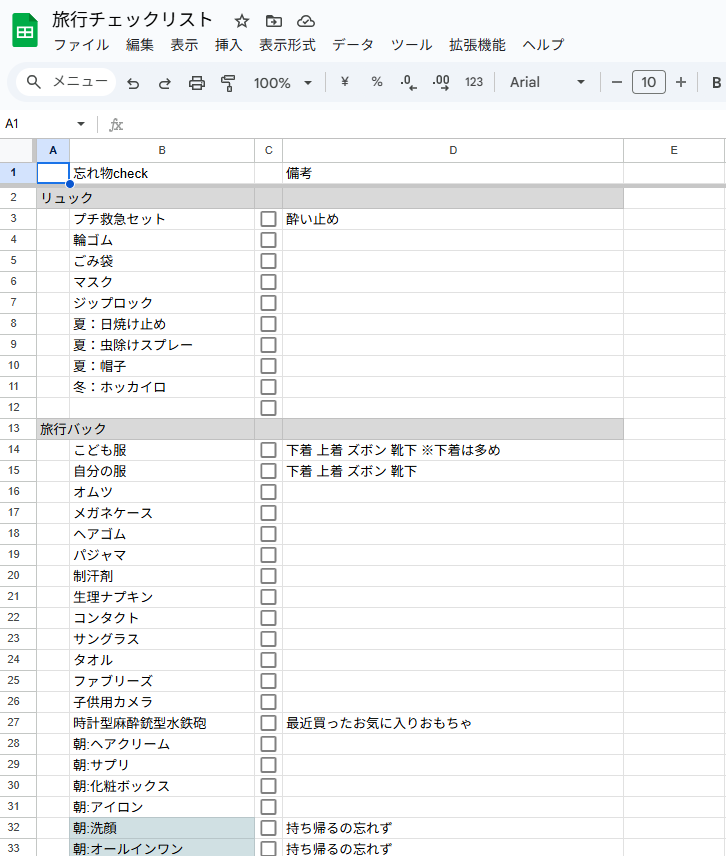The image size is (728, 856).
Task: Click the menu search magnifier icon
Action: point(34,82)
